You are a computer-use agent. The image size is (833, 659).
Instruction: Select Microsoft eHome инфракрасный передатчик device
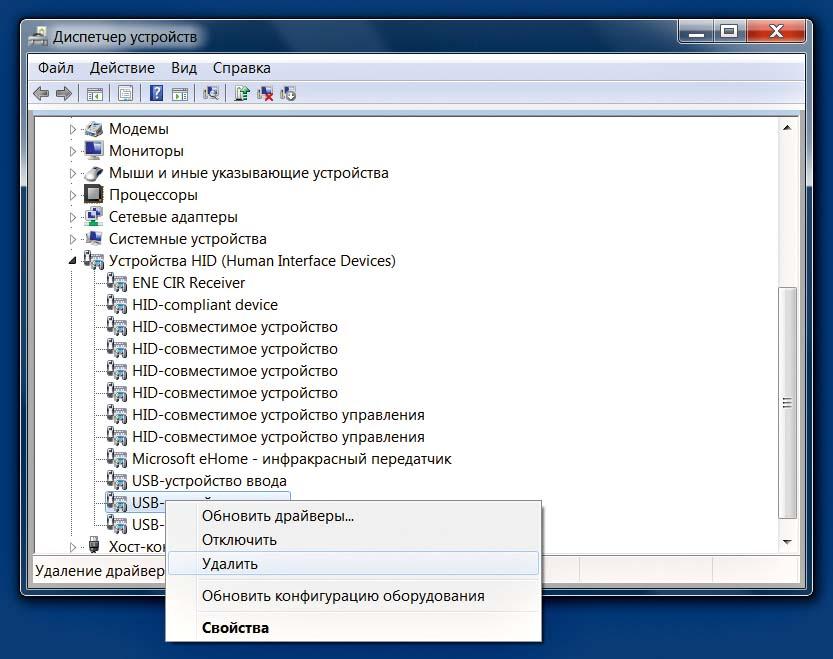pyautogui.click(x=291, y=459)
